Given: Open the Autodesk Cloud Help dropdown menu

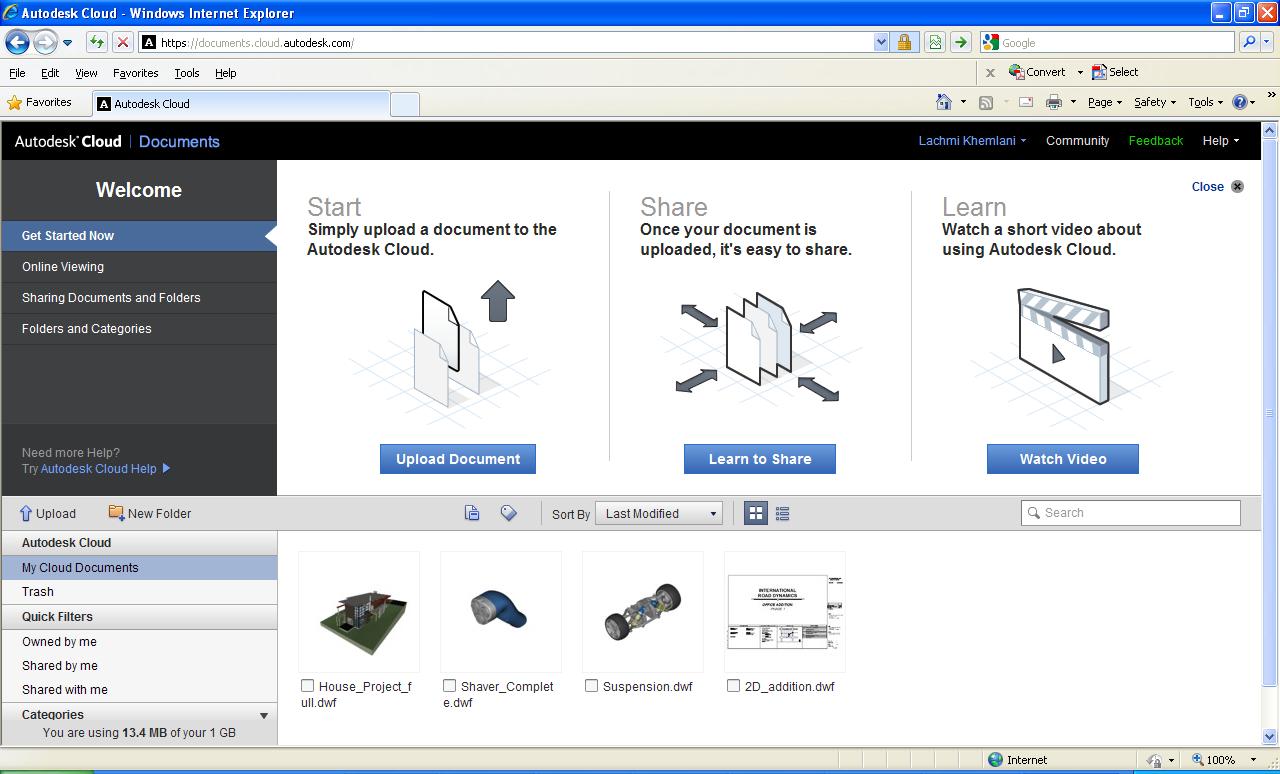Looking at the screenshot, I should click(x=1220, y=141).
